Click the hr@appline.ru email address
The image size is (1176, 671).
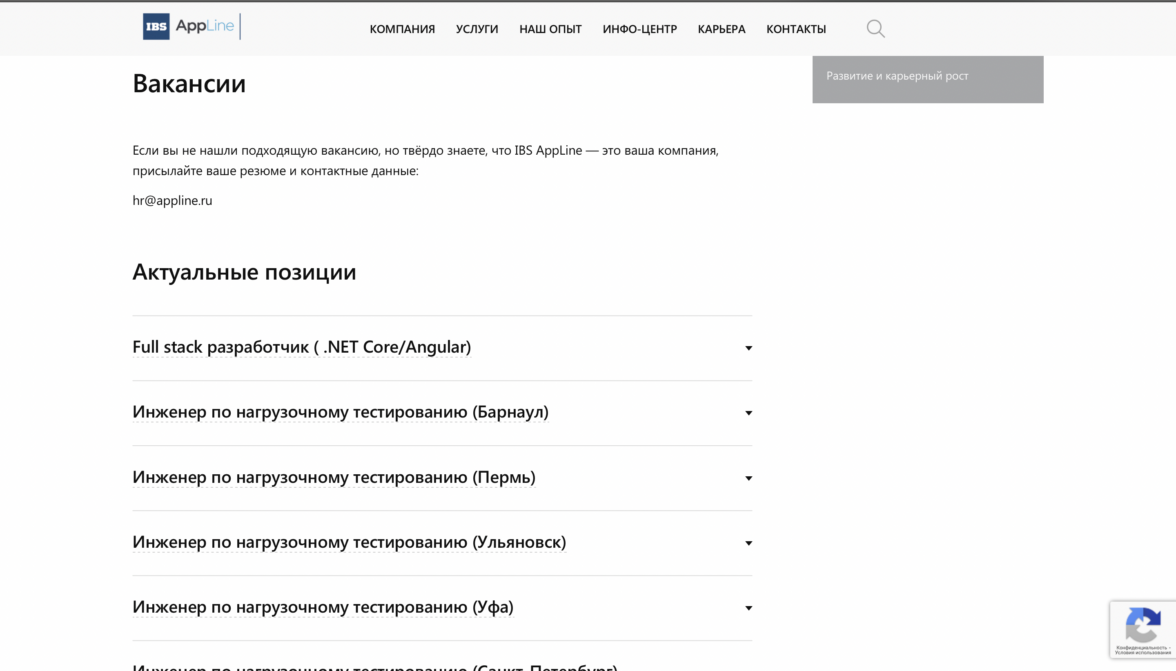[x=172, y=200]
